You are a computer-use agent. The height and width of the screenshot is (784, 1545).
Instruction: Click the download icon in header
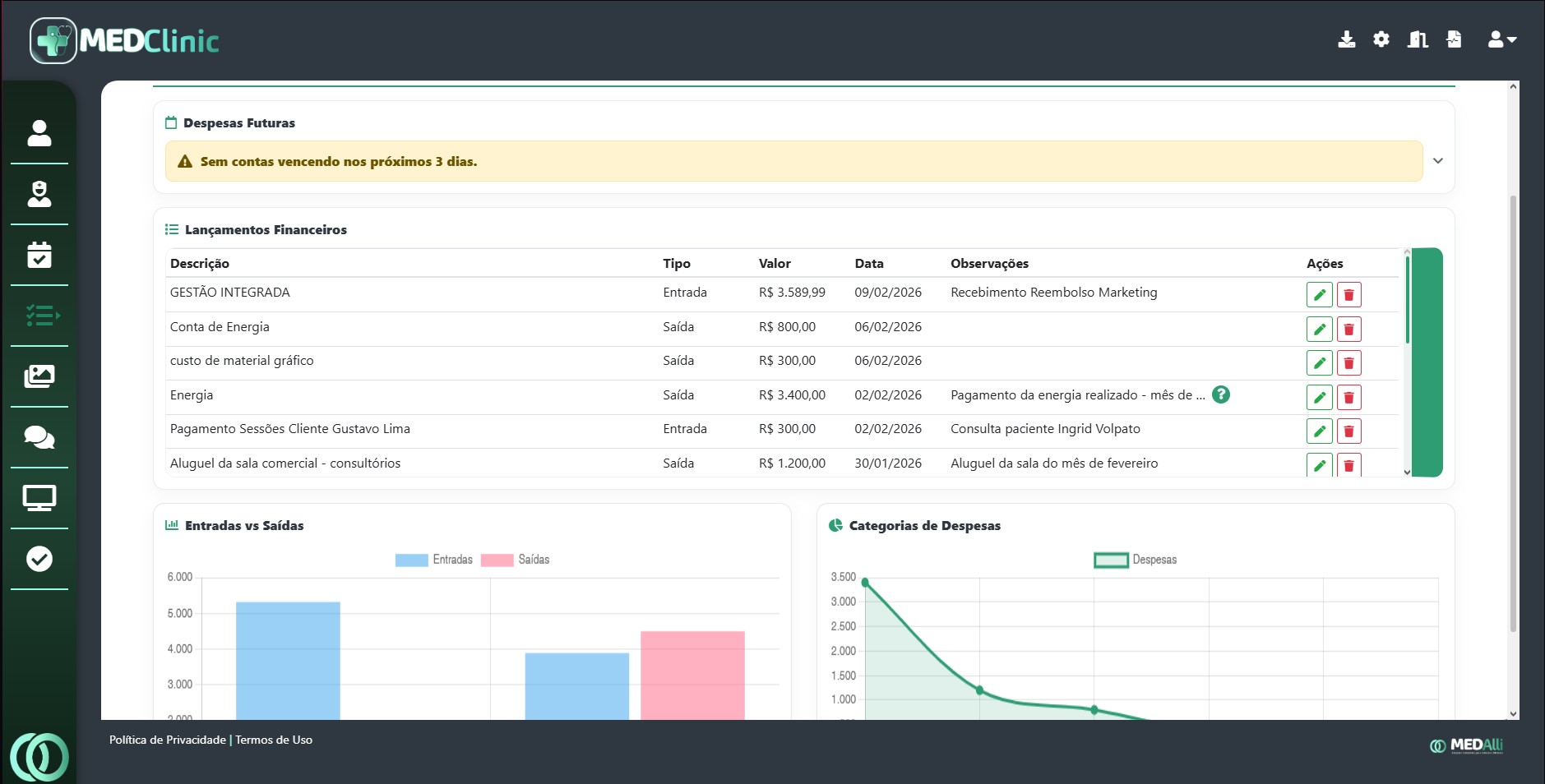click(1346, 39)
